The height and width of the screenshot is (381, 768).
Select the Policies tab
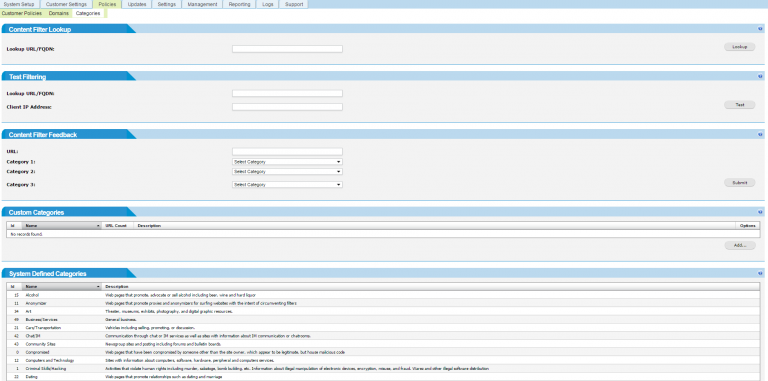click(x=107, y=4)
